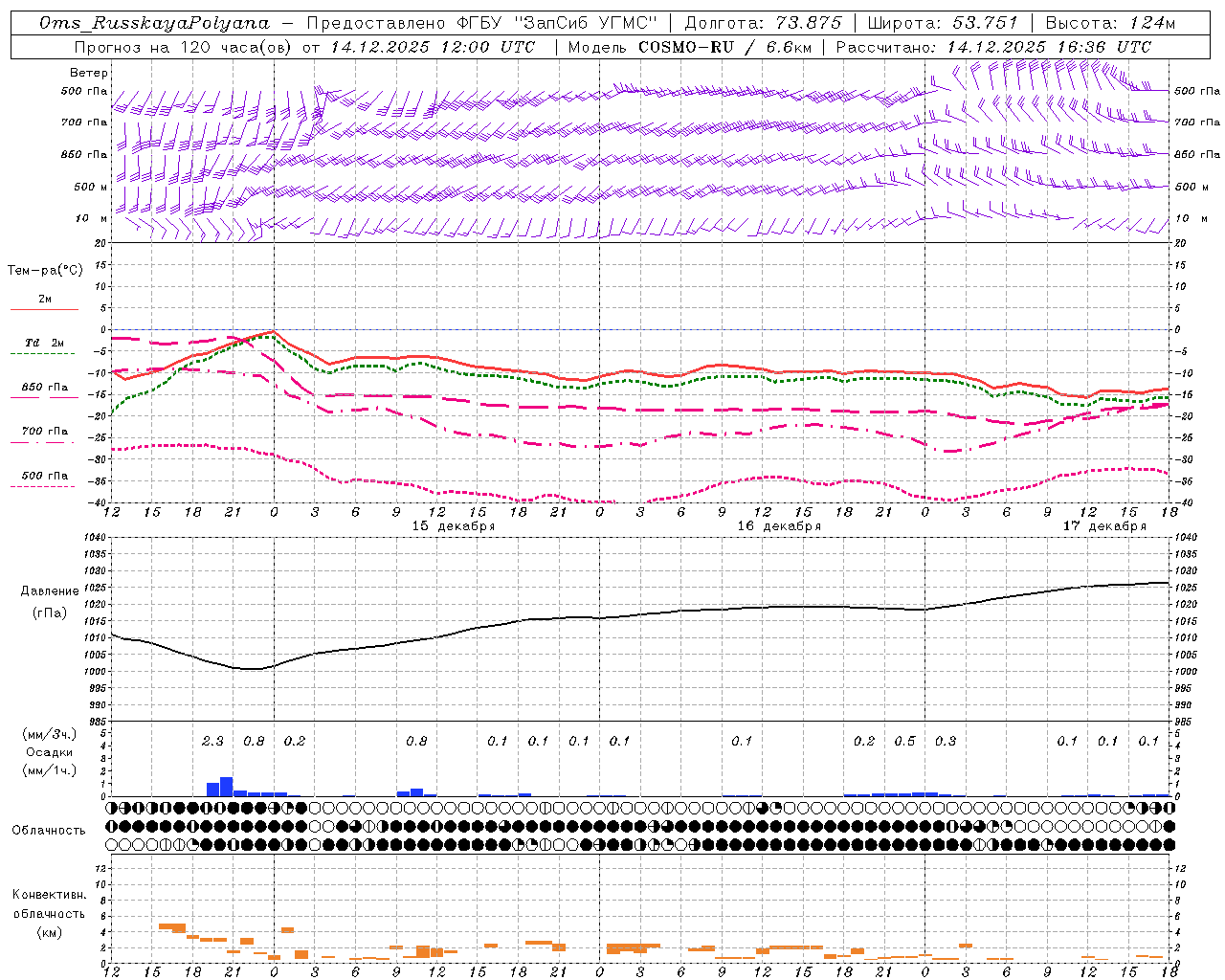Click the (мм/3ч.) precipitation unit label
Screen dimensions: 1225x980
tap(50, 735)
